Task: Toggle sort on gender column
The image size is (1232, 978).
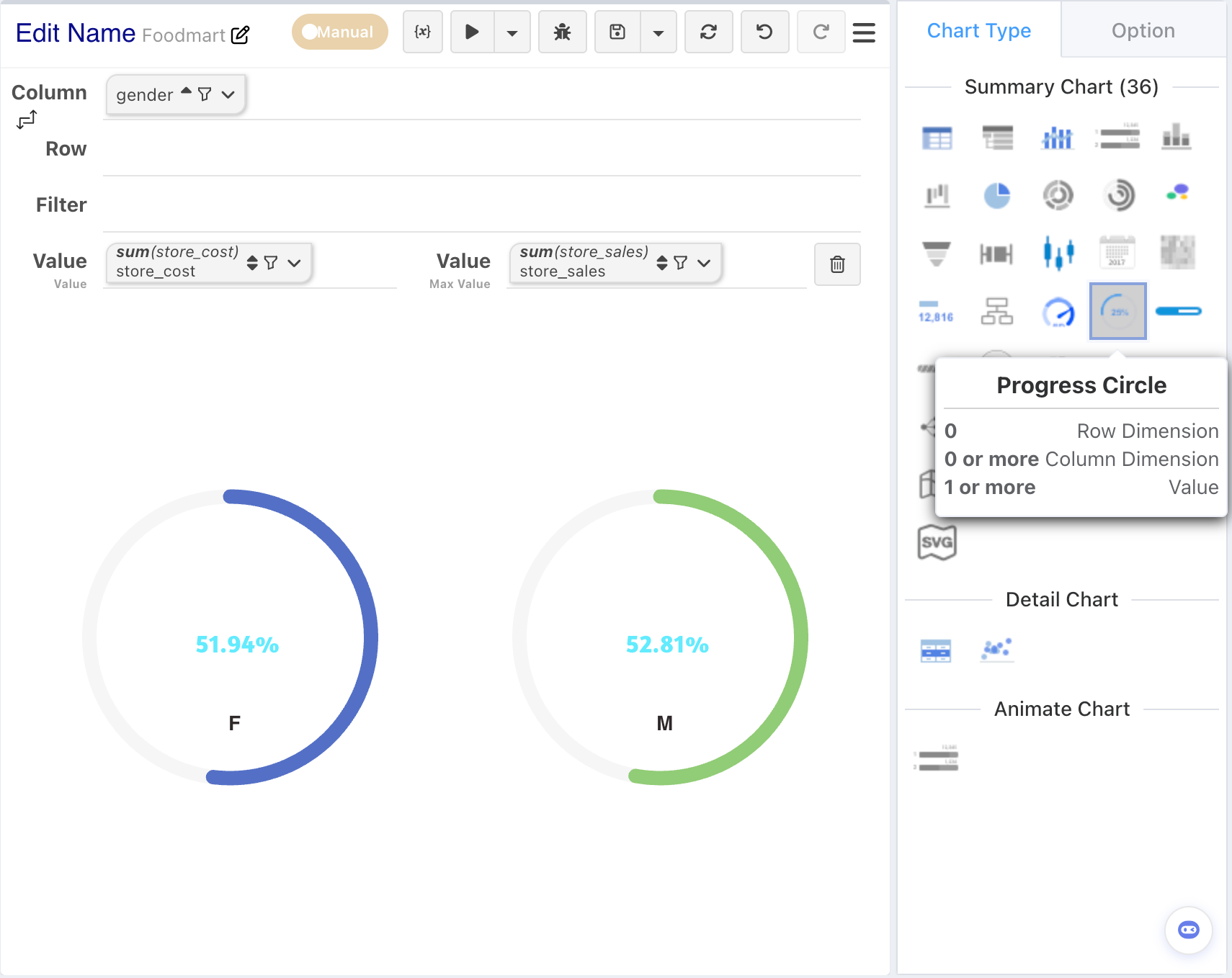Action: click(186, 91)
